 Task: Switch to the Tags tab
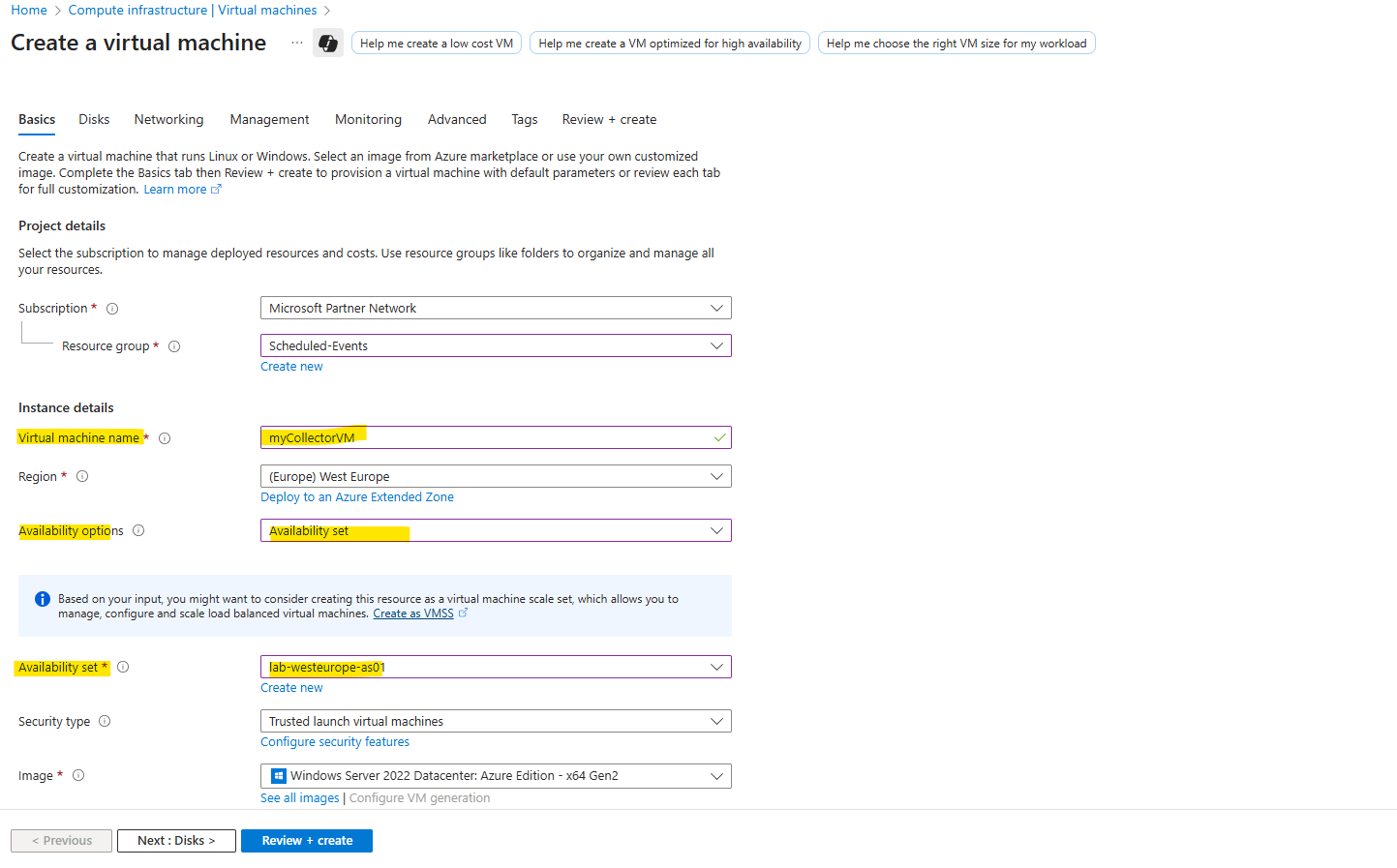[x=525, y=120]
